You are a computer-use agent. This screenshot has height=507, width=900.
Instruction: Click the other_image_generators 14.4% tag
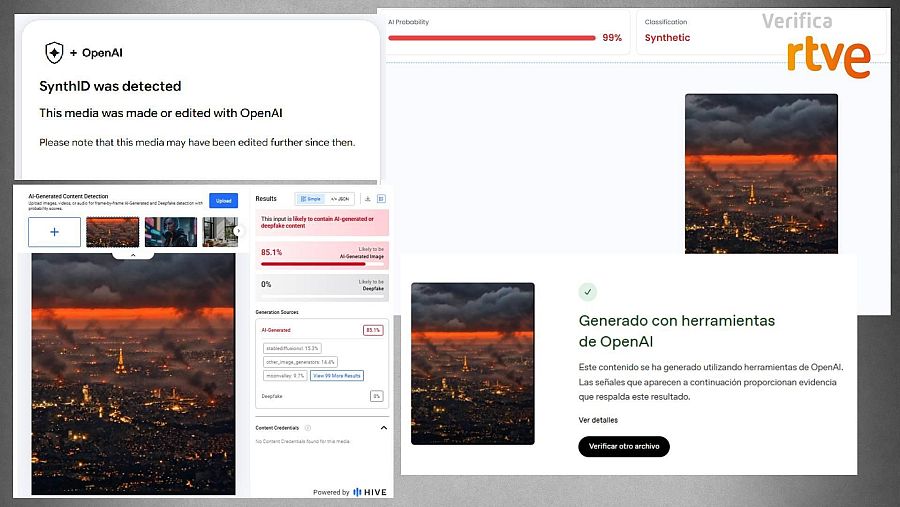[300, 362]
